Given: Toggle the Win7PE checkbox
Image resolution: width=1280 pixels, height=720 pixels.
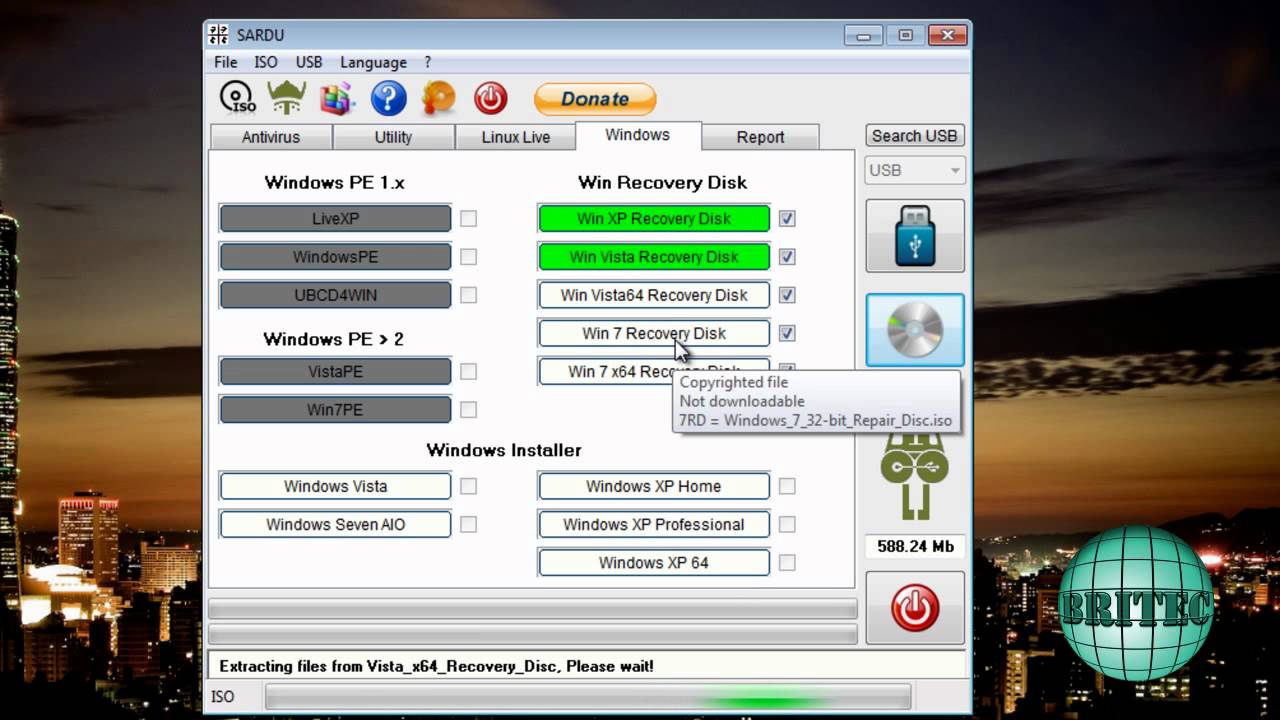Looking at the screenshot, I should [468, 410].
